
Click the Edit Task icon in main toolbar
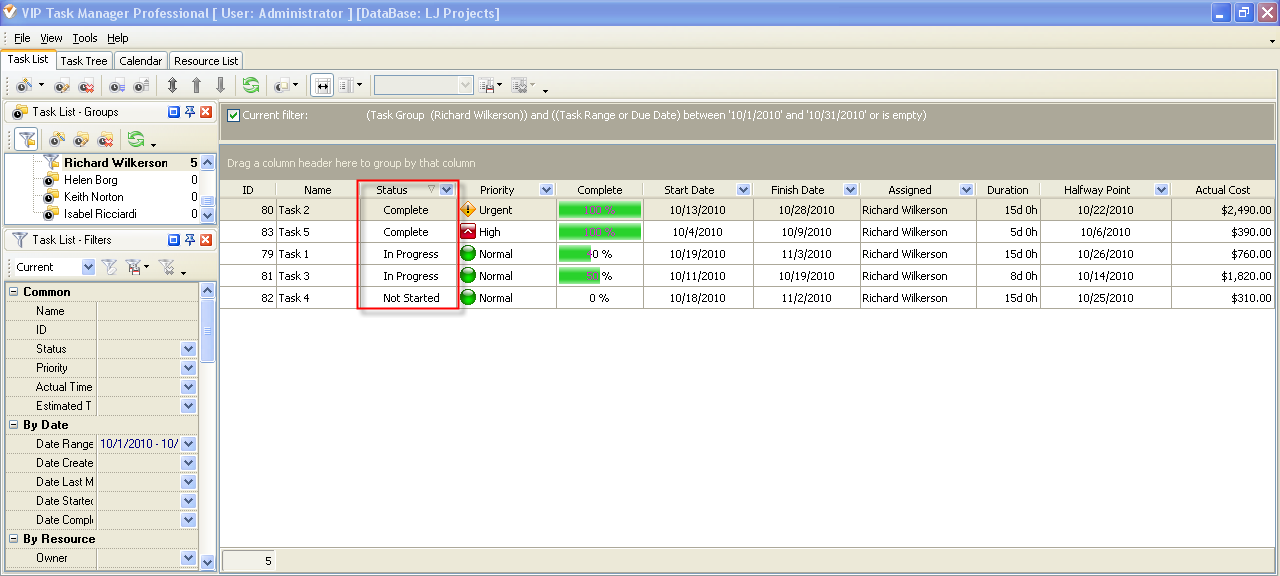62,86
